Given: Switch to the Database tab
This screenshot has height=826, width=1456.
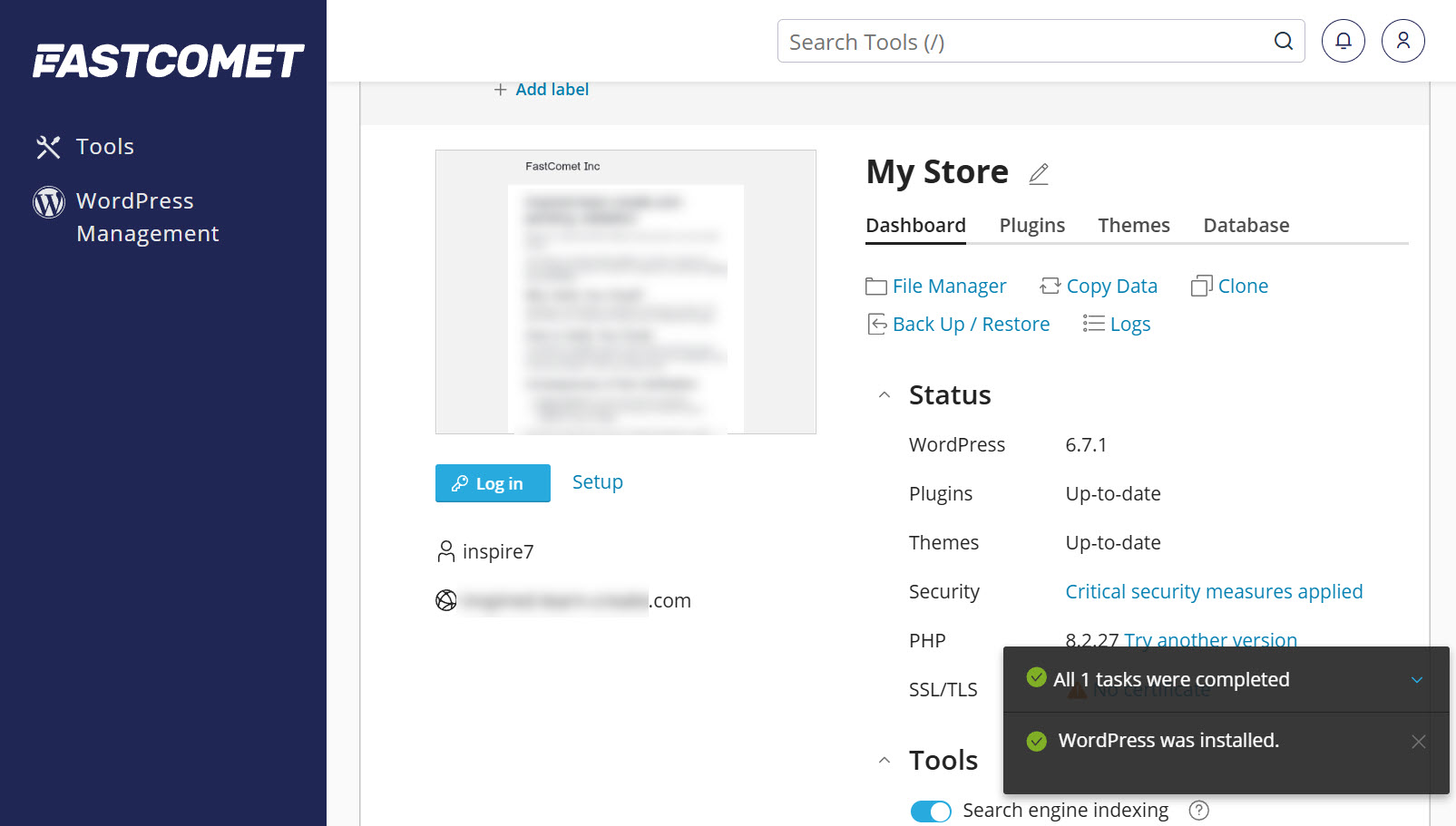Looking at the screenshot, I should (1246, 226).
